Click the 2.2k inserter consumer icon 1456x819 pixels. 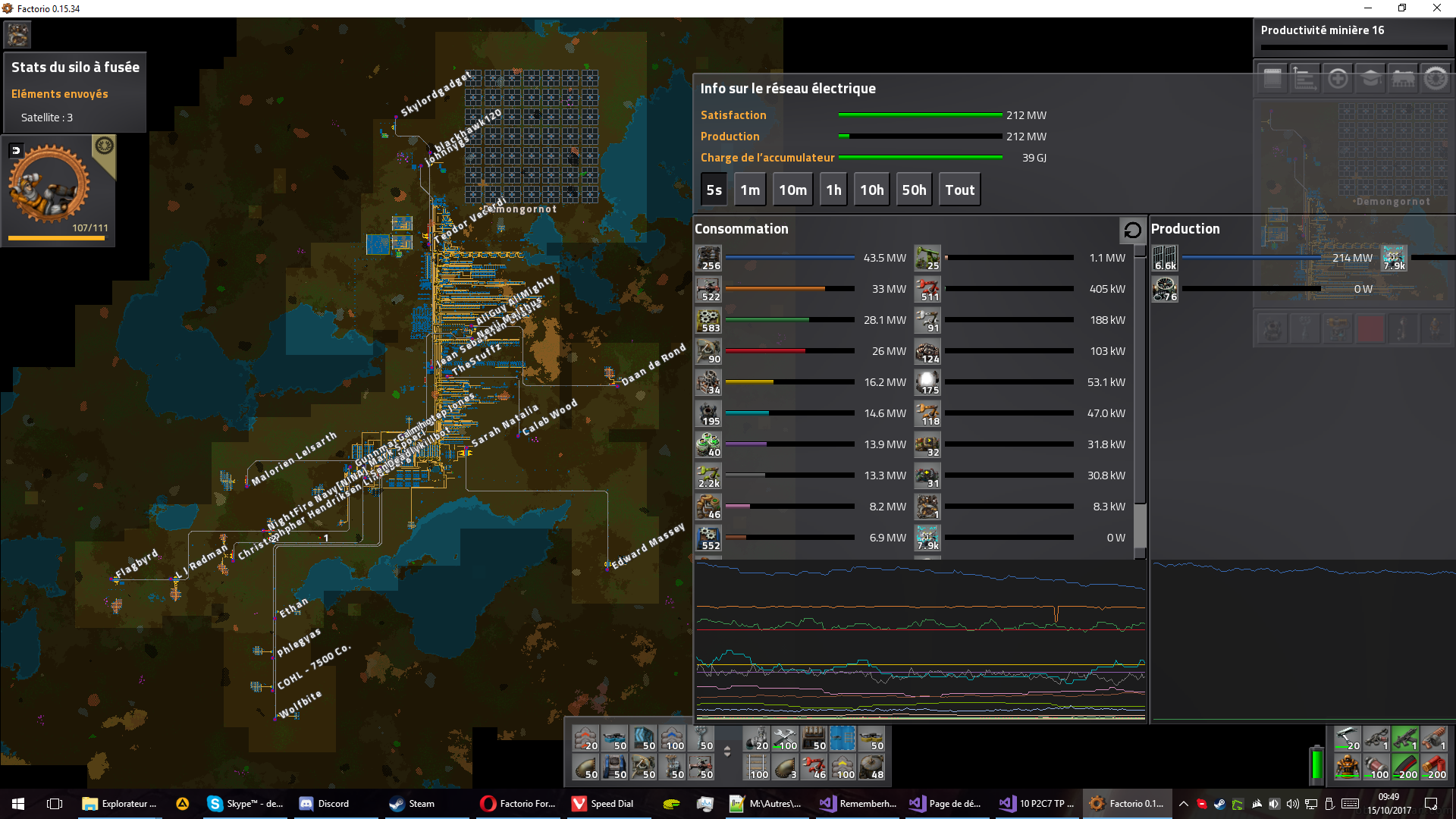(708, 475)
